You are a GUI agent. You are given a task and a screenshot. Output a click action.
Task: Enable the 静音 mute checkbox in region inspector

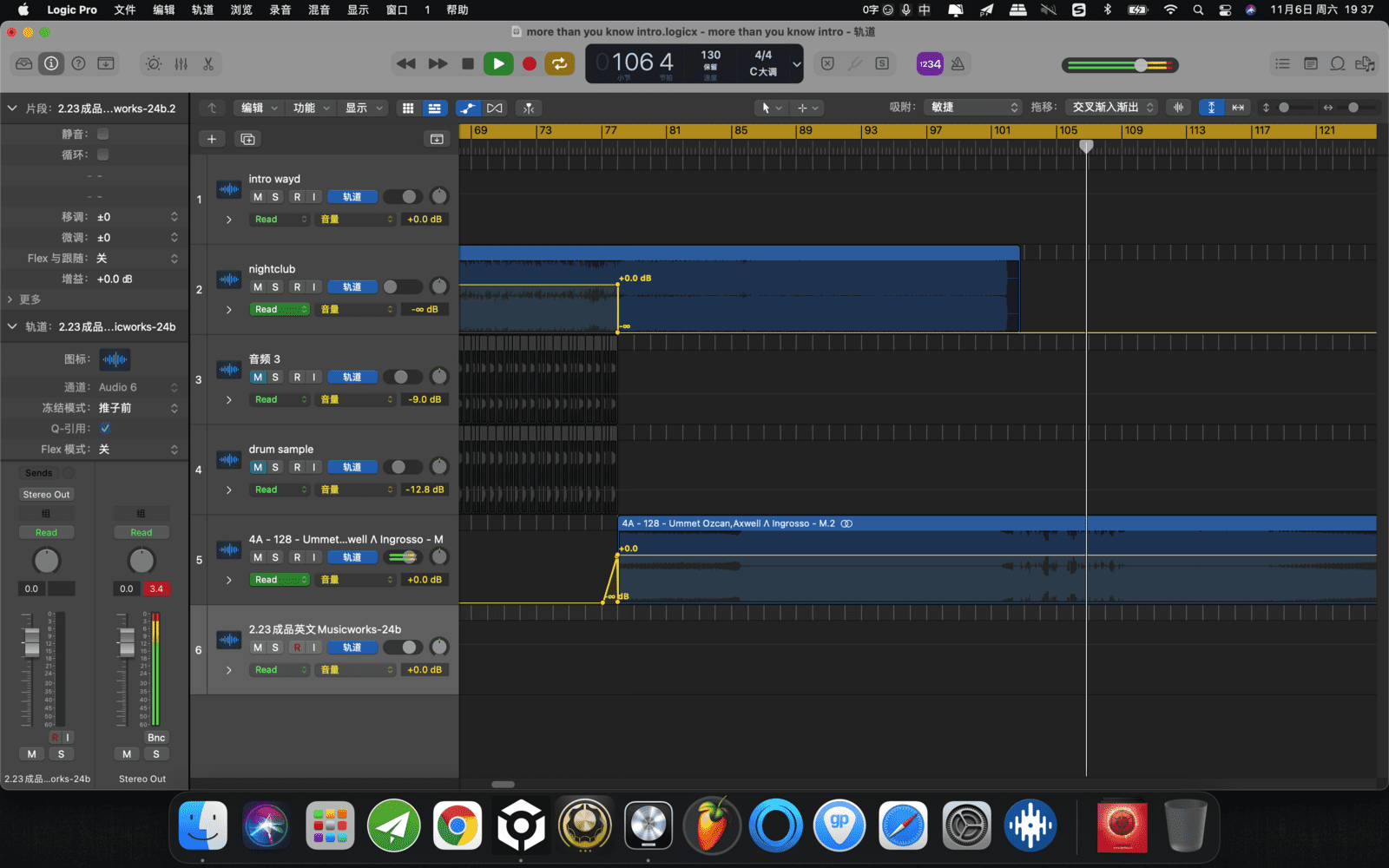coord(103,134)
